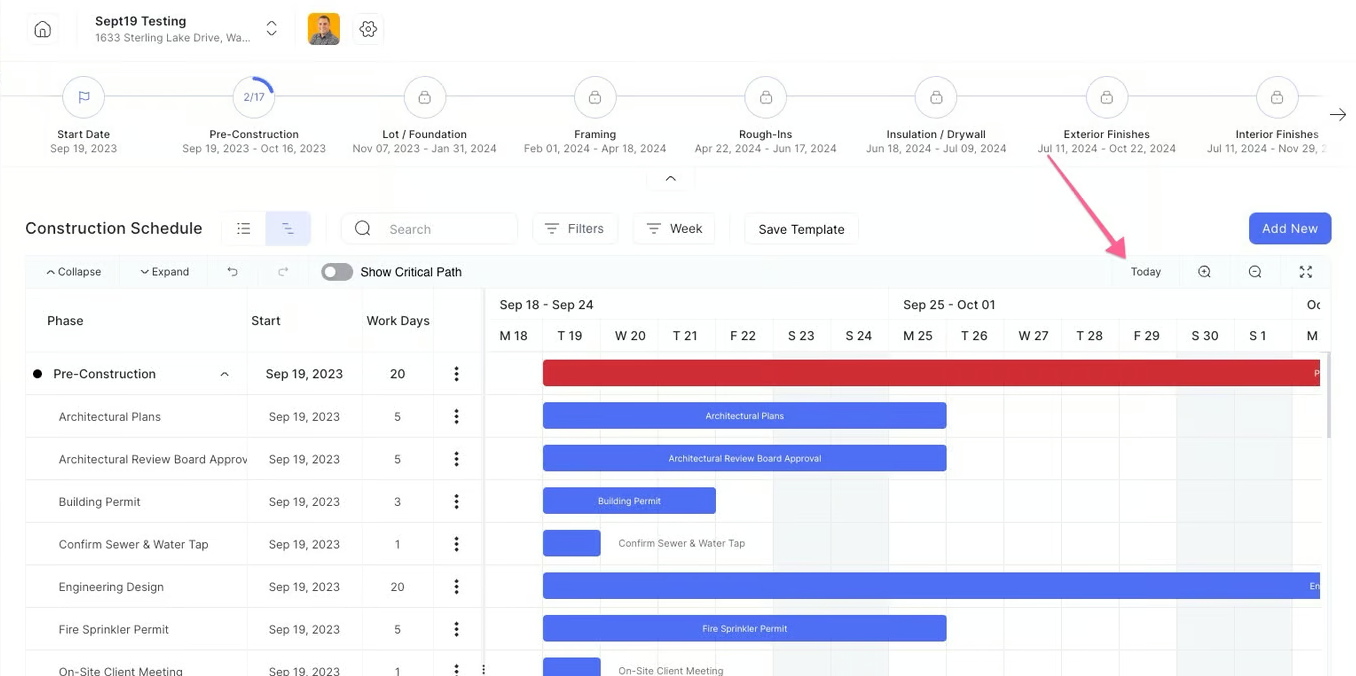
Task: Open project switcher for Sept19 Testing
Action: coord(271,29)
